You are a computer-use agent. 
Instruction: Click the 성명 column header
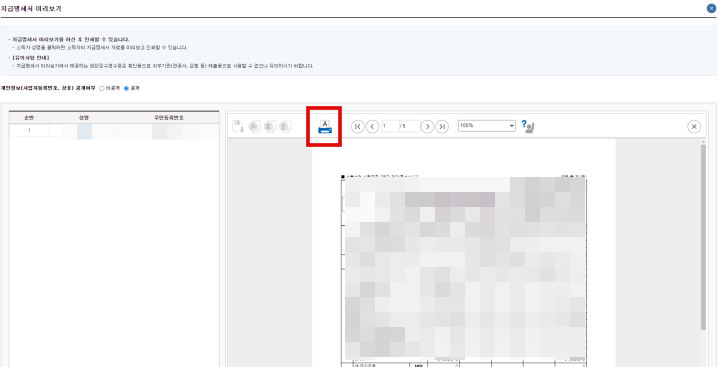(84, 118)
